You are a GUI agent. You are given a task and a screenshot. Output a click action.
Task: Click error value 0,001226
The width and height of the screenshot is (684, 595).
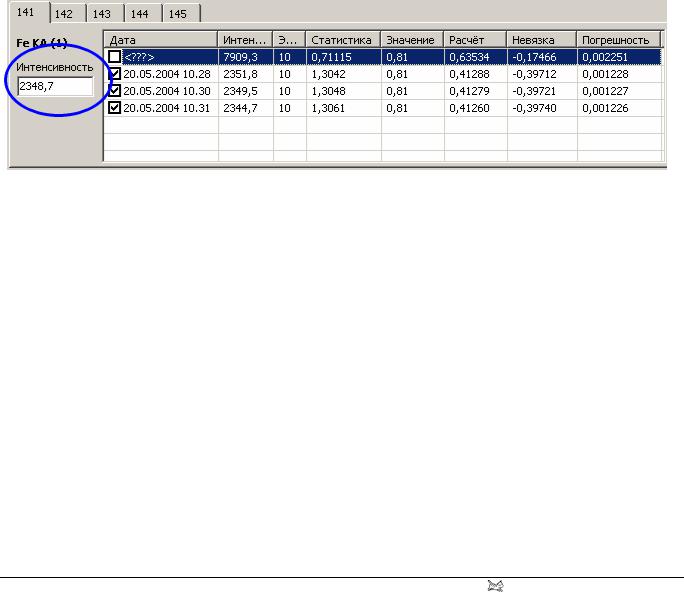[x=605, y=108]
